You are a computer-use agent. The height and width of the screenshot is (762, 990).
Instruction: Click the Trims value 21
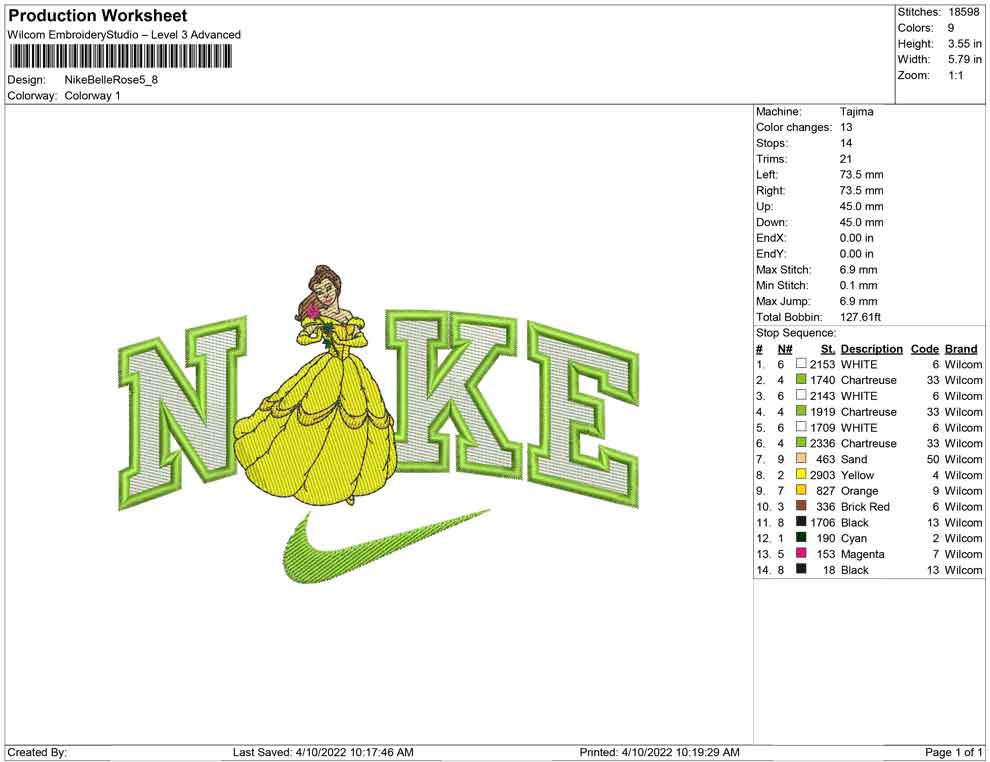[x=846, y=159]
